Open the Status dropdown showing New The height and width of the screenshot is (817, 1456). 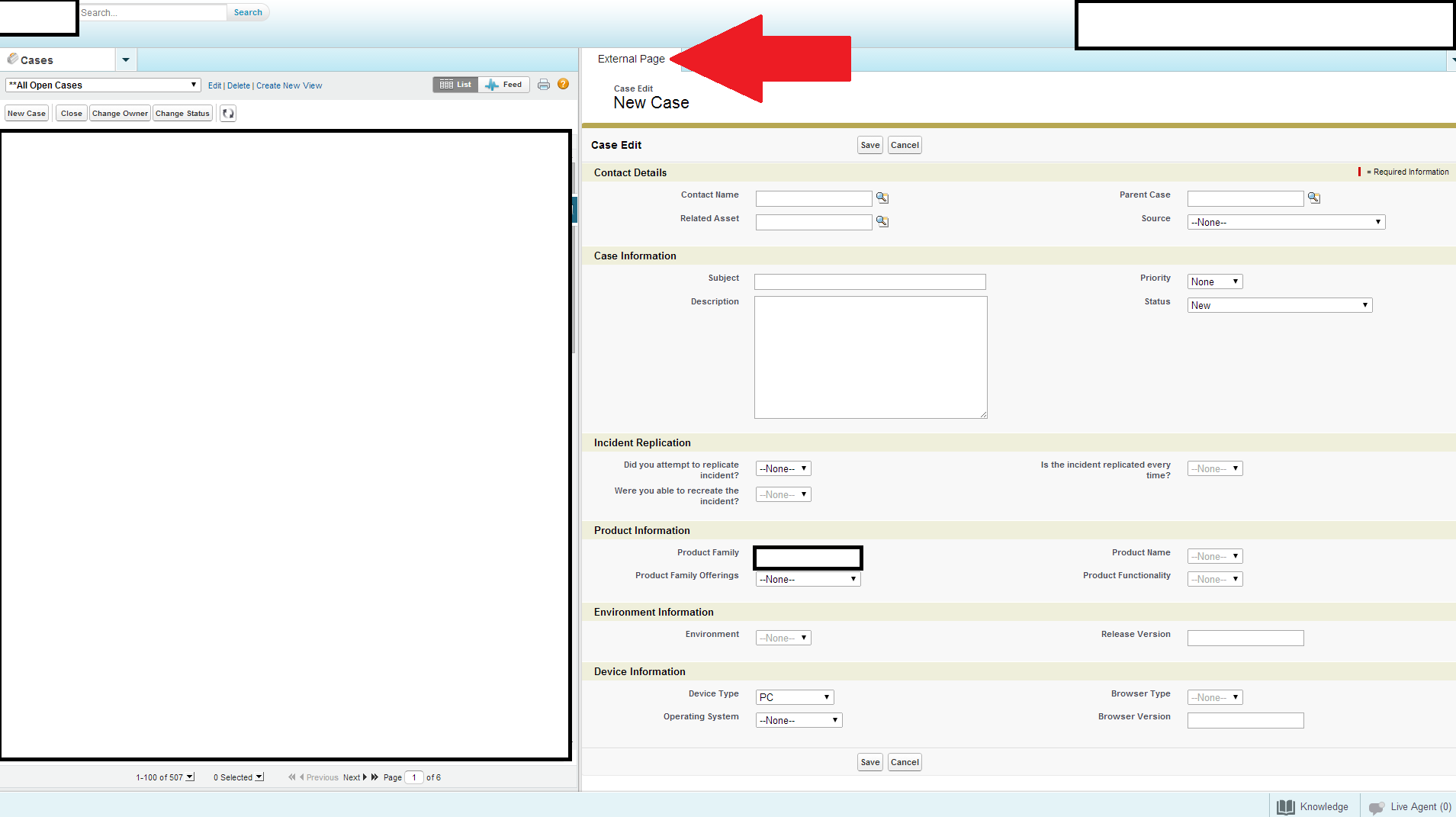pos(1280,305)
